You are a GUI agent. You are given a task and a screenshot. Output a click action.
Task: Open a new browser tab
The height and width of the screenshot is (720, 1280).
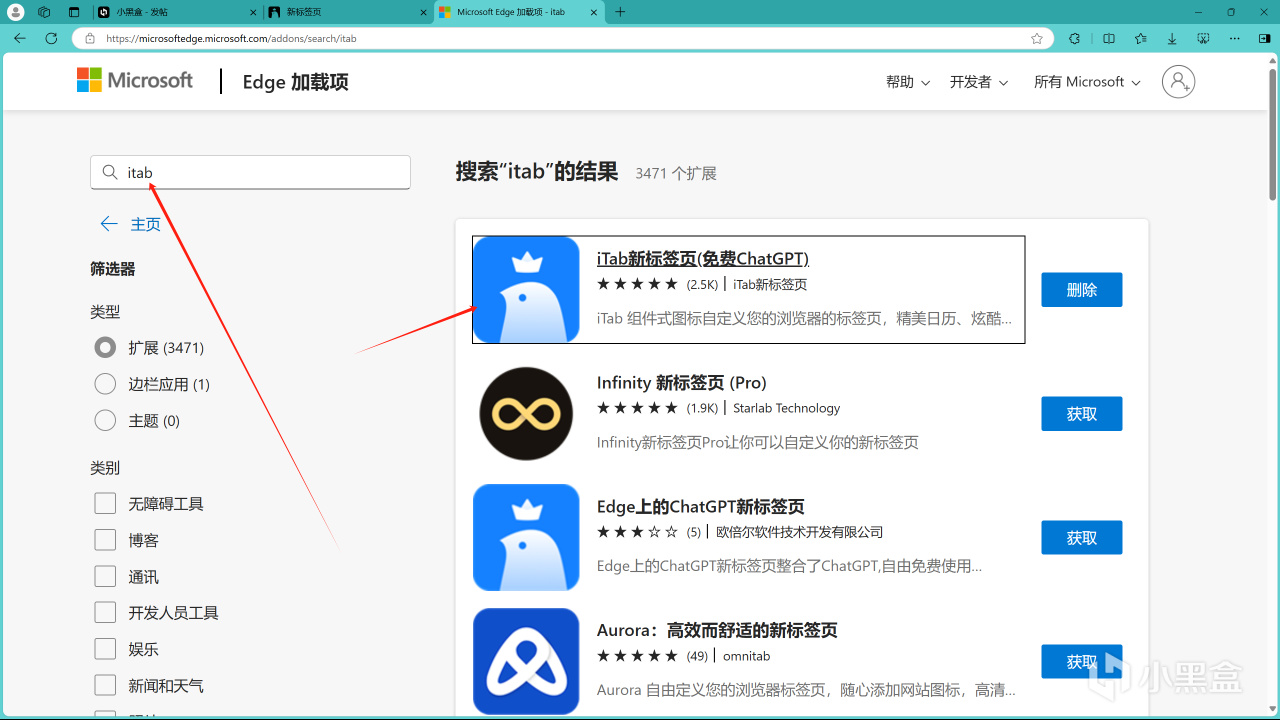(620, 12)
